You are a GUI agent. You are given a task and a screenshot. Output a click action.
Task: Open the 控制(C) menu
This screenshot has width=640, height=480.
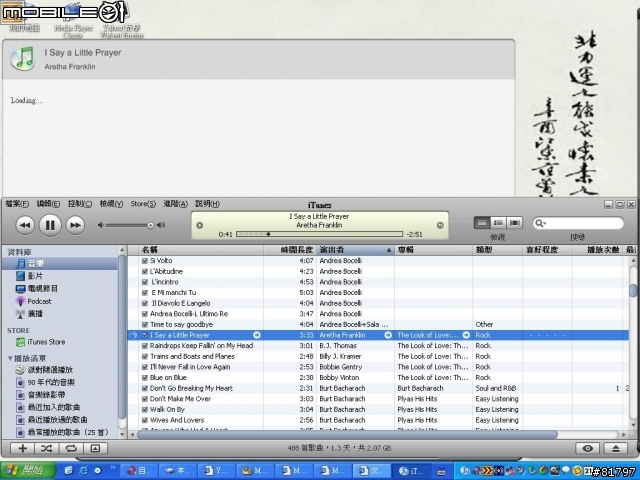point(80,204)
